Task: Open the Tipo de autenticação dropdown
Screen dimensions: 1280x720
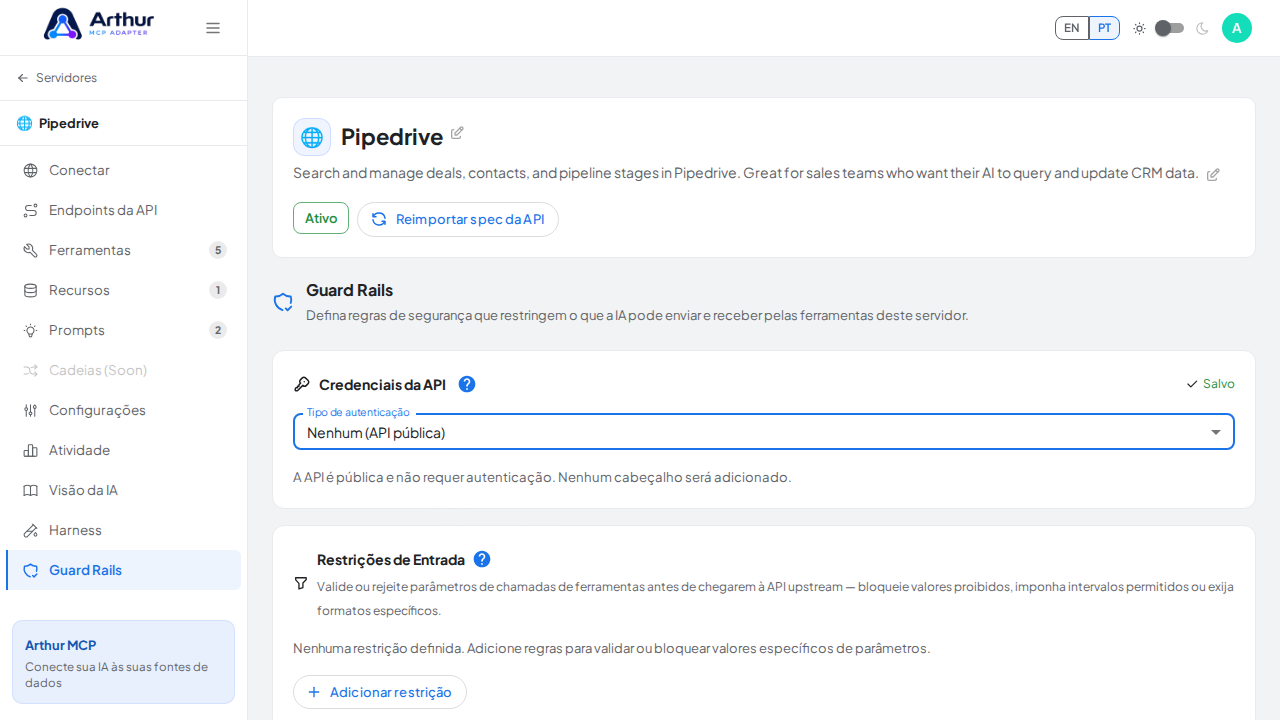Action: (764, 432)
